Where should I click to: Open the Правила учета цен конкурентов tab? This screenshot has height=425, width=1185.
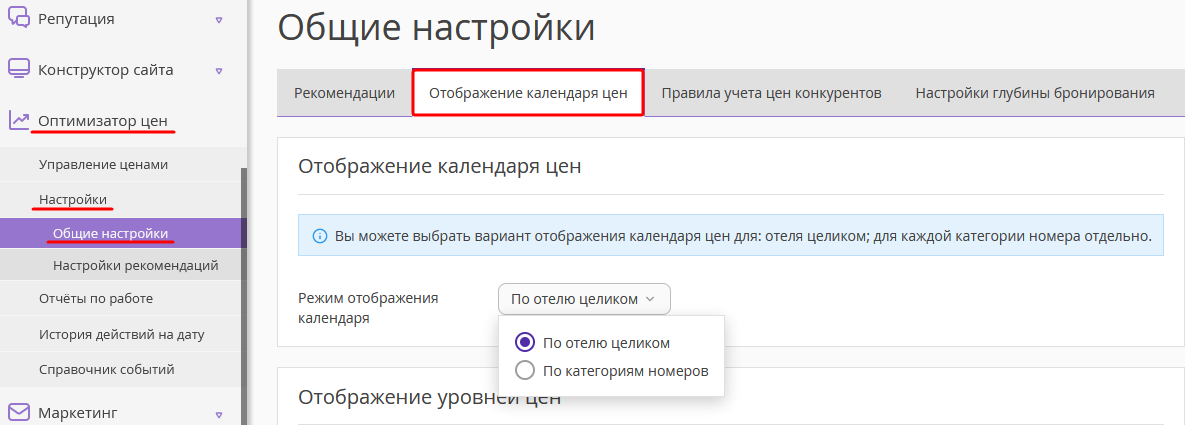[x=772, y=93]
